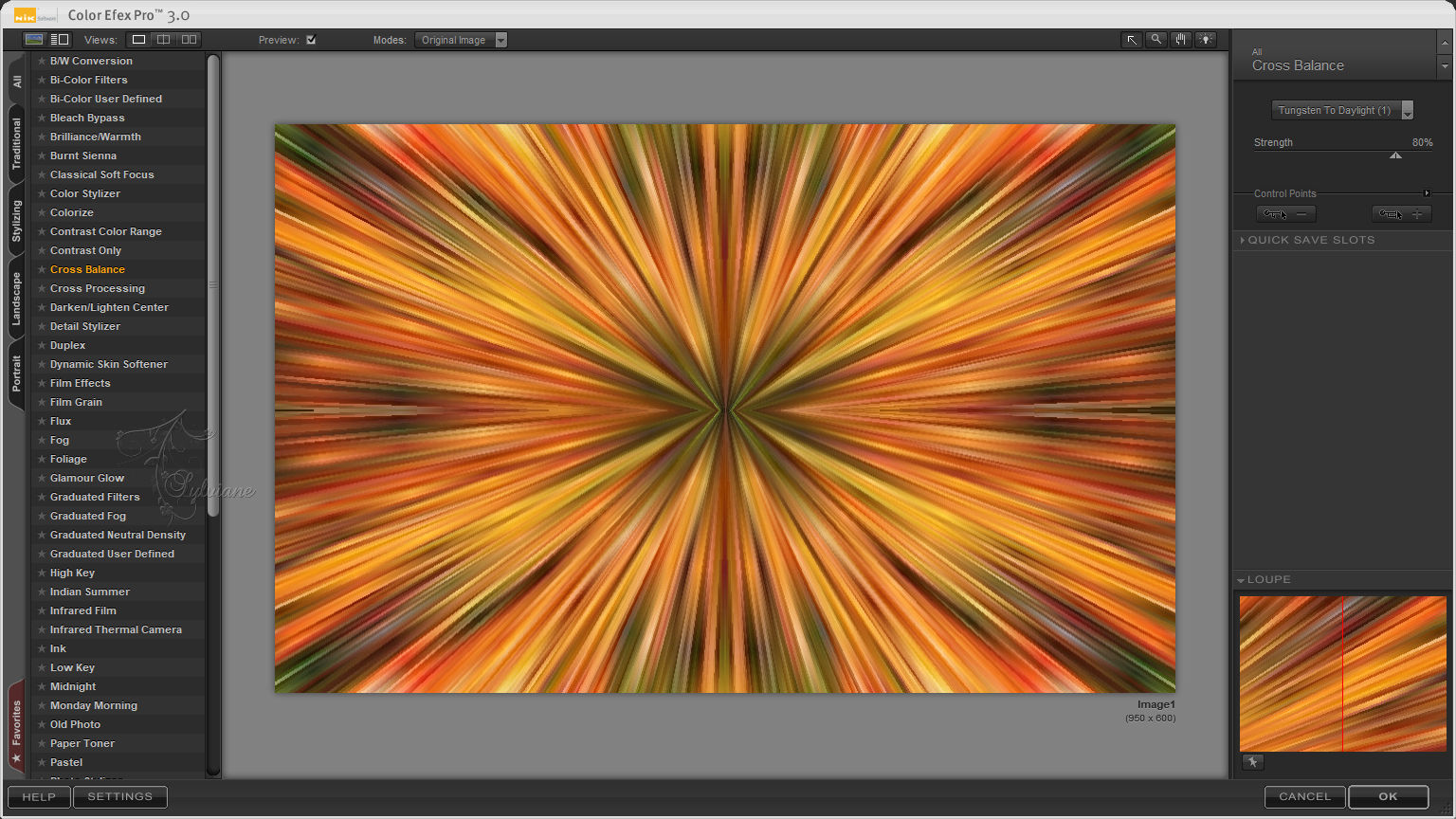Show filter list as text only
This screenshot has width=1456, height=819.
click(x=60, y=40)
